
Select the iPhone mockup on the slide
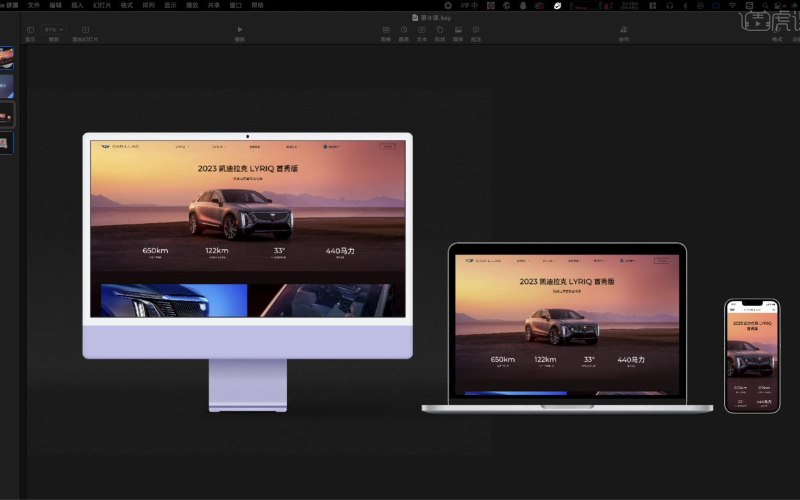click(x=752, y=356)
